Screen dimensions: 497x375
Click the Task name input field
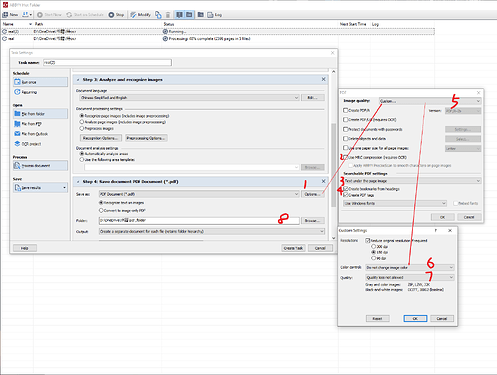click(107, 62)
